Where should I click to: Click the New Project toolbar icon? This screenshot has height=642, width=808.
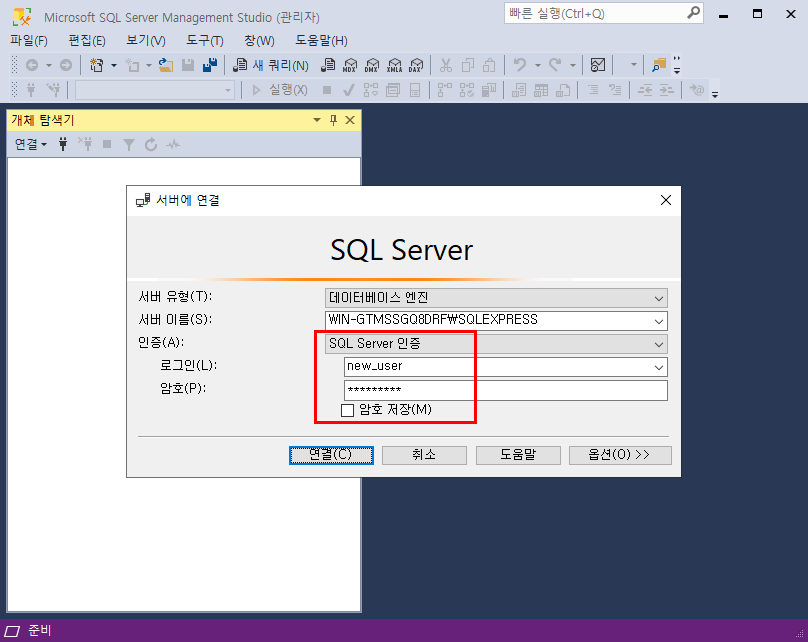96,65
